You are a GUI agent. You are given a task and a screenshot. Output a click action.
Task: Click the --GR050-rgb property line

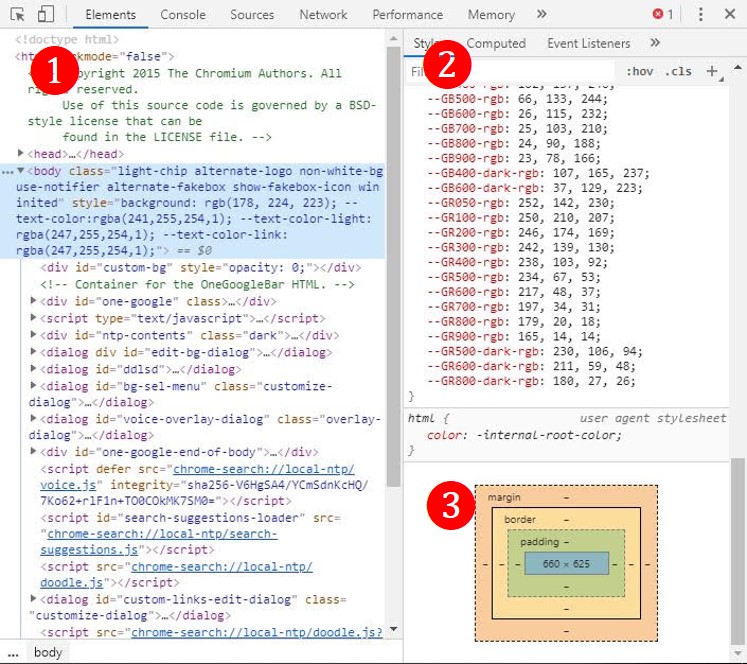coord(521,202)
